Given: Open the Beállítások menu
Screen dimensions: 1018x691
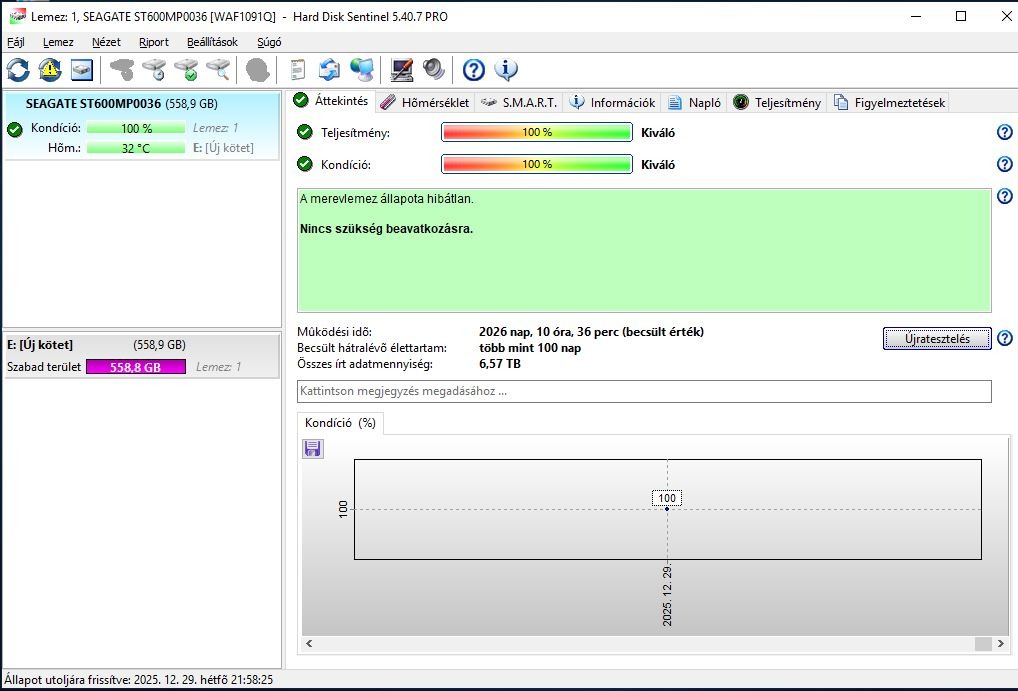Looking at the screenshot, I should point(212,42).
